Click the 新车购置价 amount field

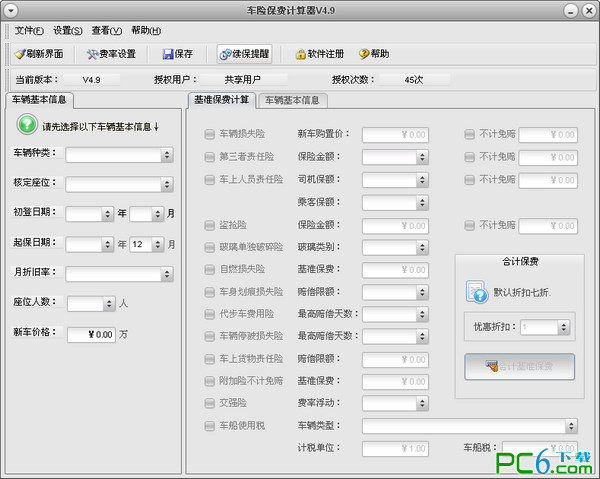pos(395,135)
